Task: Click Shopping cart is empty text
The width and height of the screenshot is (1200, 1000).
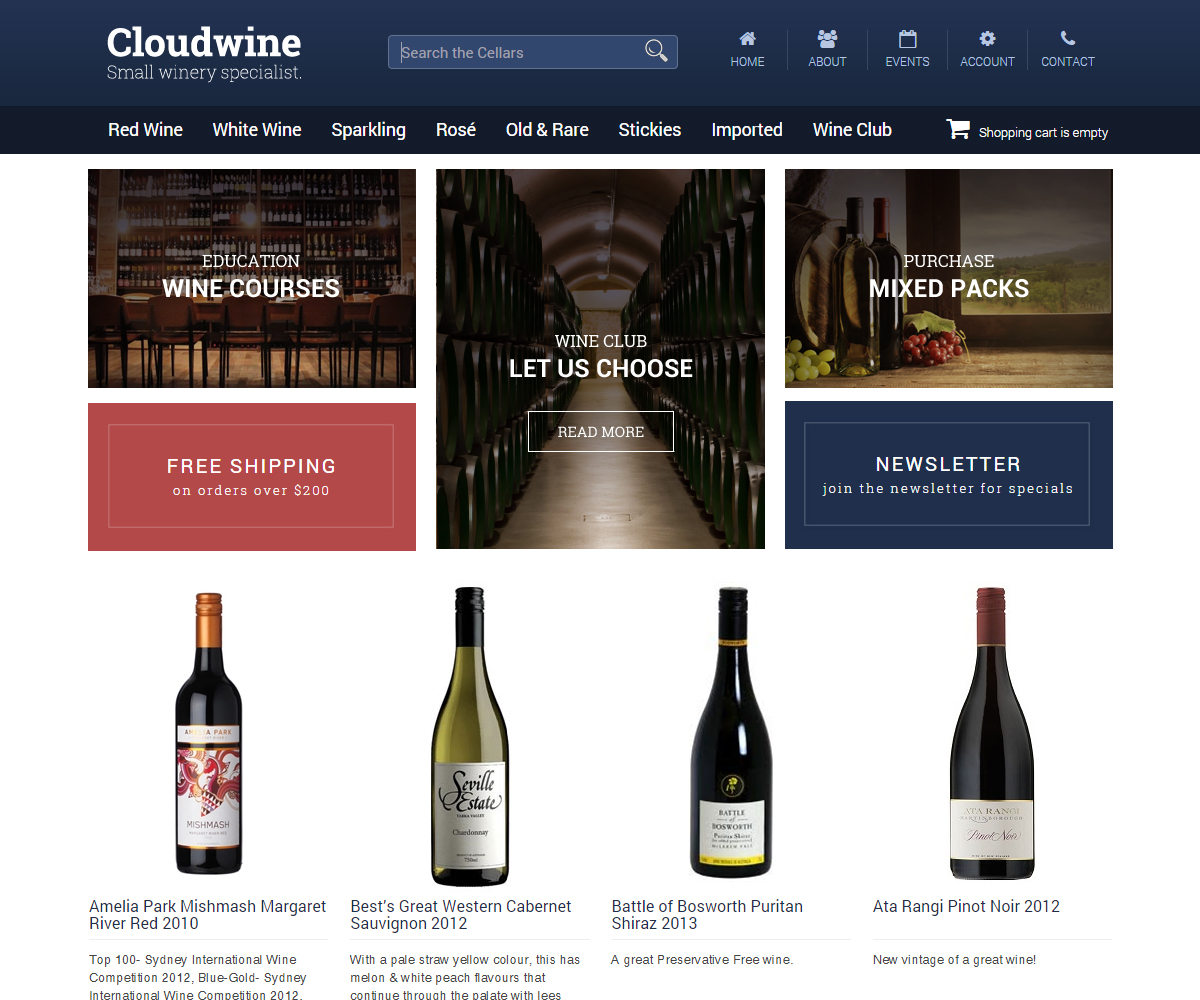Action: (x=1043, y=132)
